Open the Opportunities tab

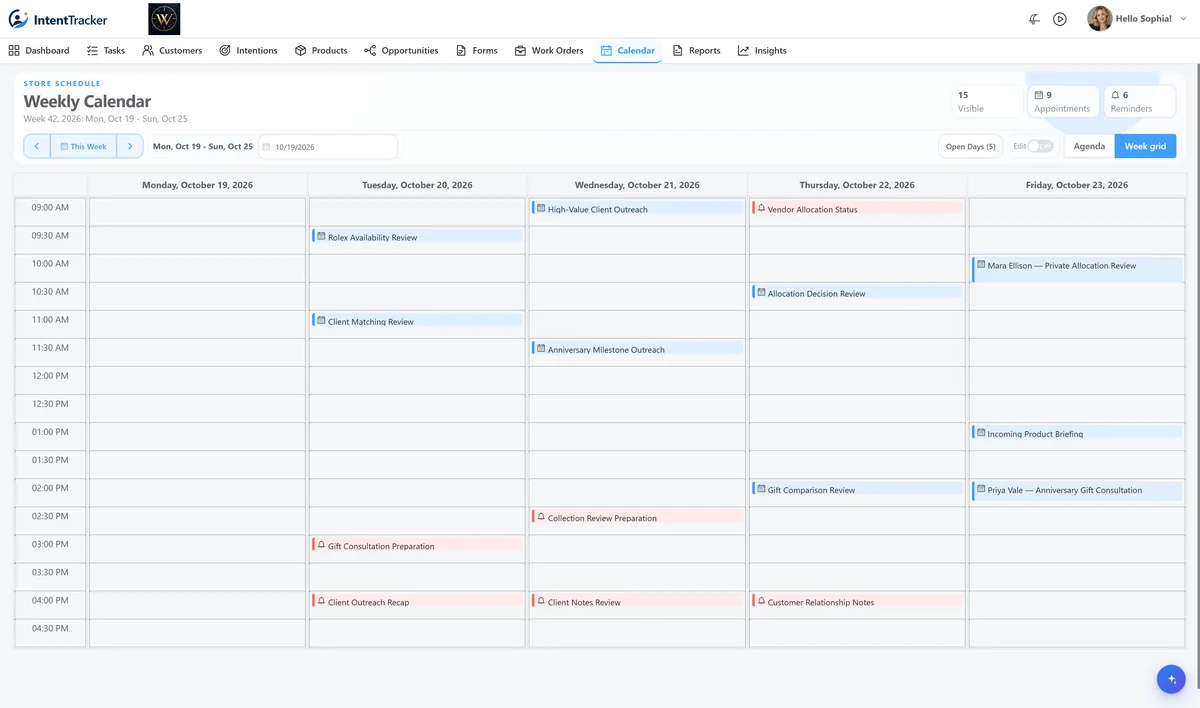pyautogui.click(x=401, y=50)
